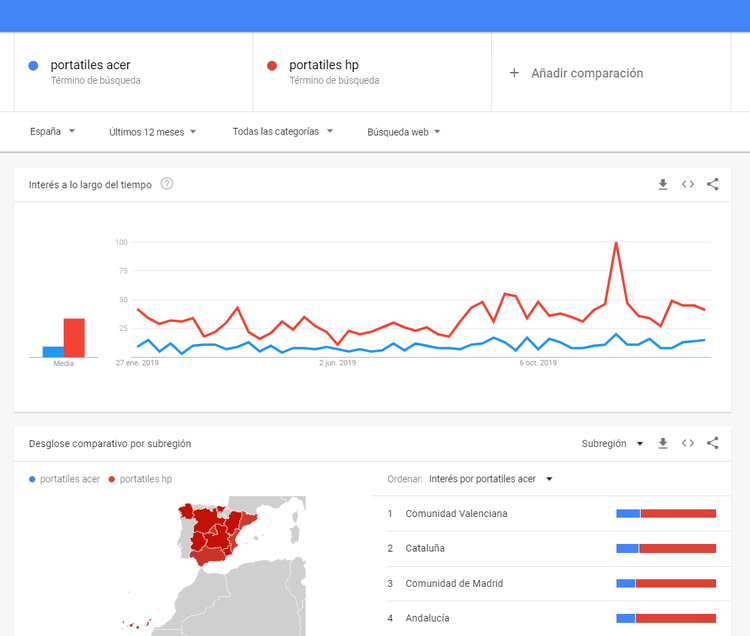750x636 pixels.
Task: Open the Últimos 12 meses time range dropdown
Action: point(153,132)
